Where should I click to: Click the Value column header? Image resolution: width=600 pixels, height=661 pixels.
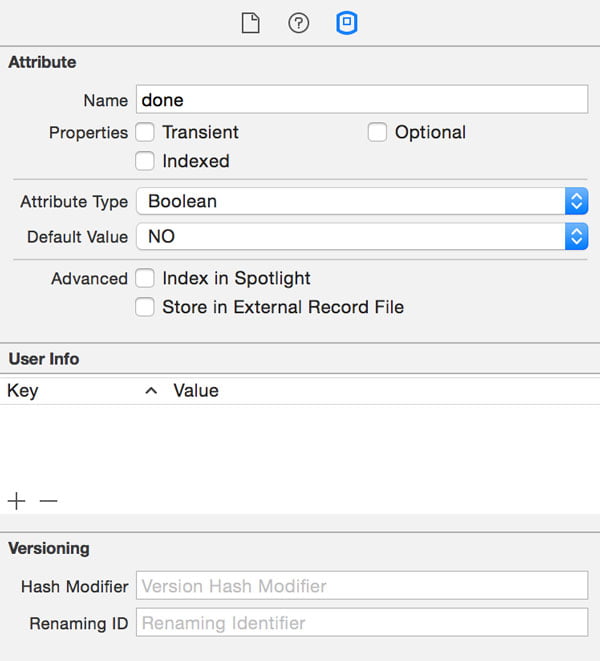(x=196, y=391)
